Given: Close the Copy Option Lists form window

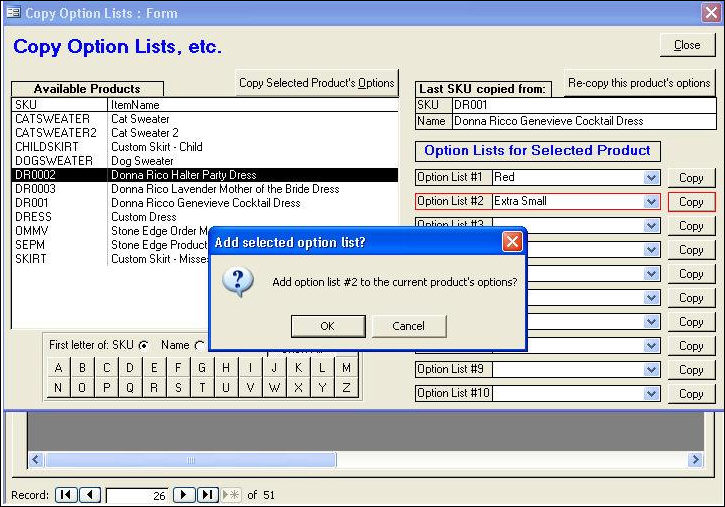Looking at the screenshot, I should 711,12.
